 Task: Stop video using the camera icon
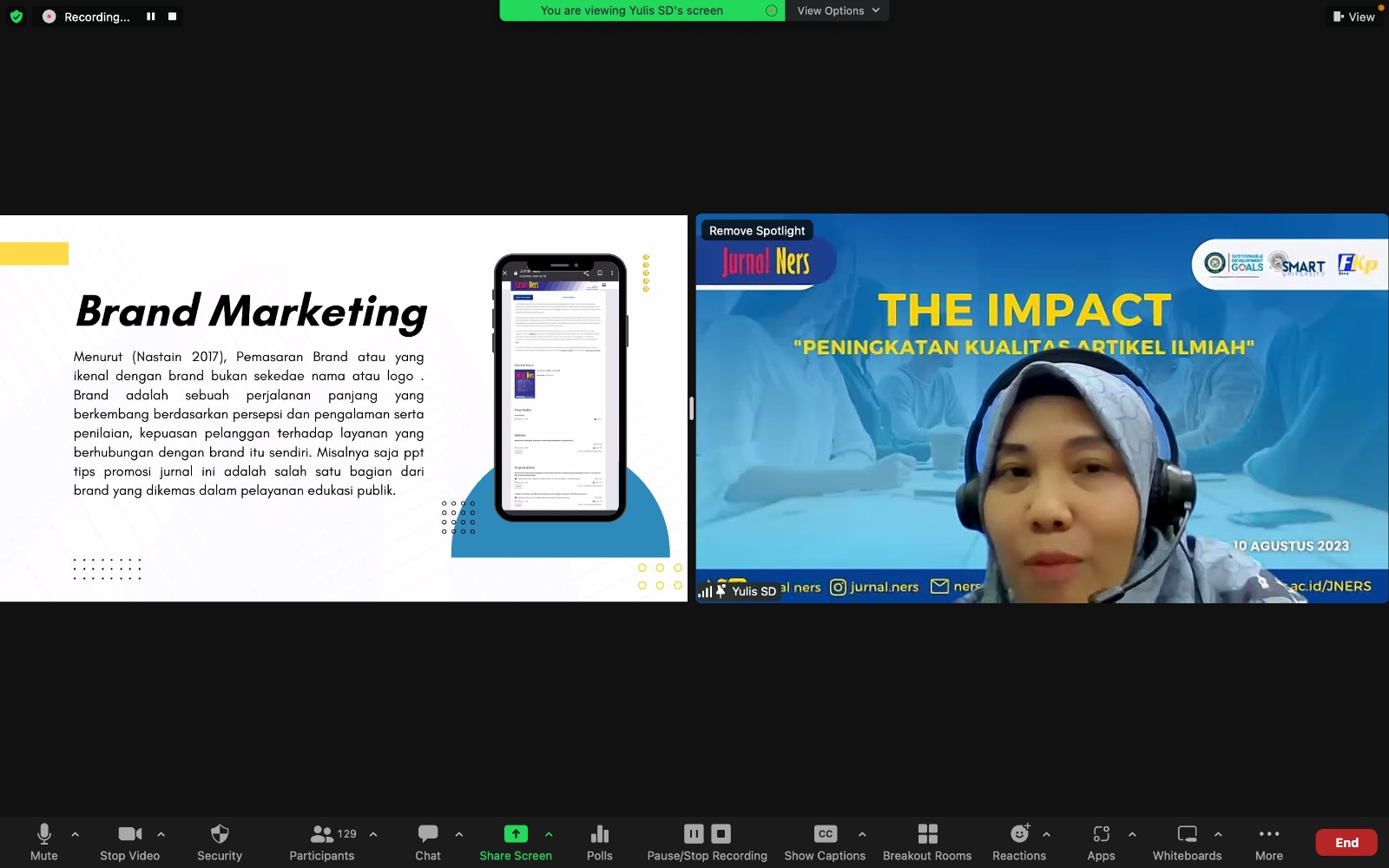129,834
